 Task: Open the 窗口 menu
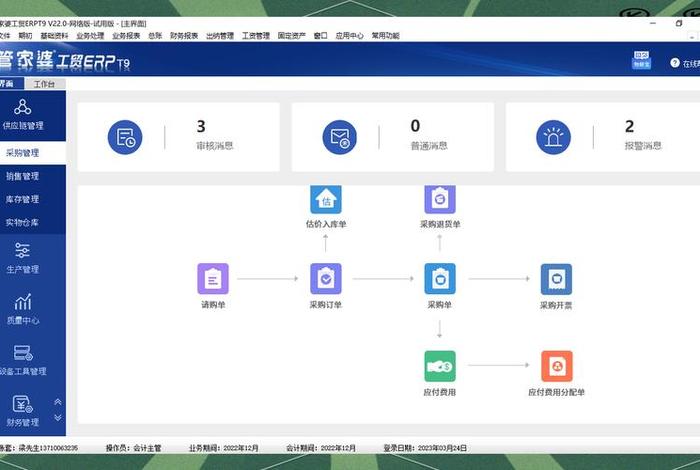[320, 36]
